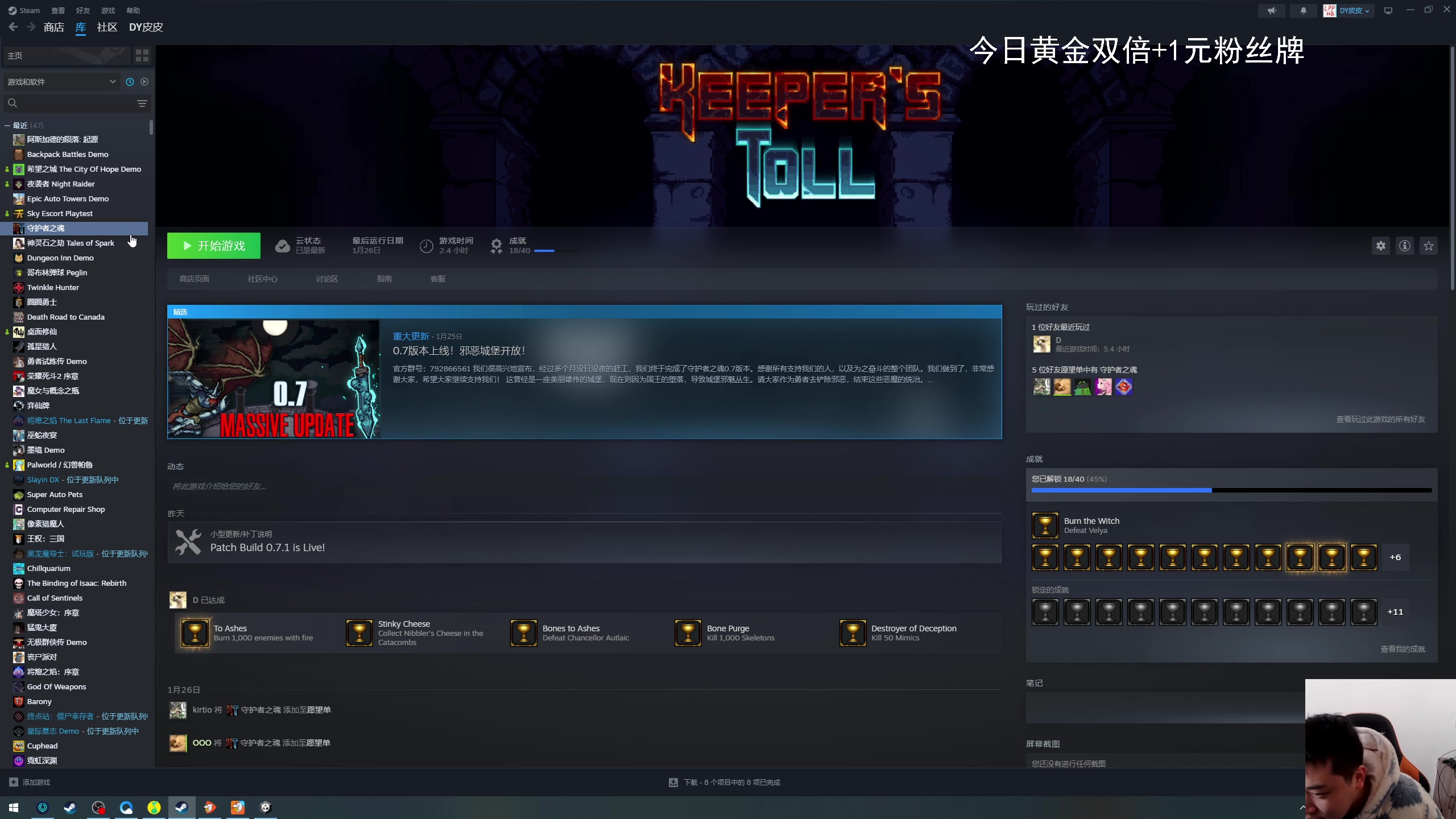Open the 社区中心 link
Viewport: 1456px width, 819px height.
(x=263, y=279)
